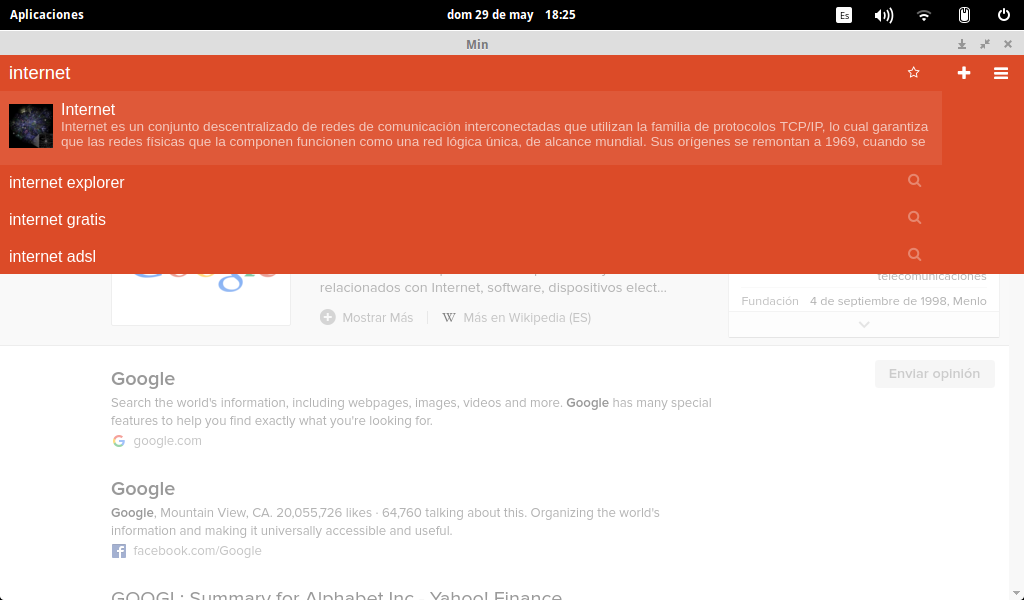Choose the internet gratis suggestion
1024x600 pixels.
click(471, 219)
